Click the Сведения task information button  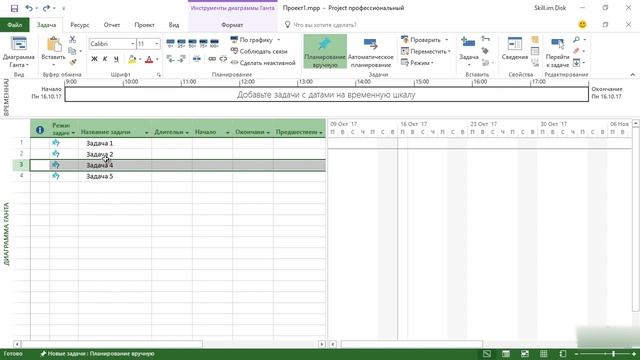pyautogui.click(x=515, y=49)
